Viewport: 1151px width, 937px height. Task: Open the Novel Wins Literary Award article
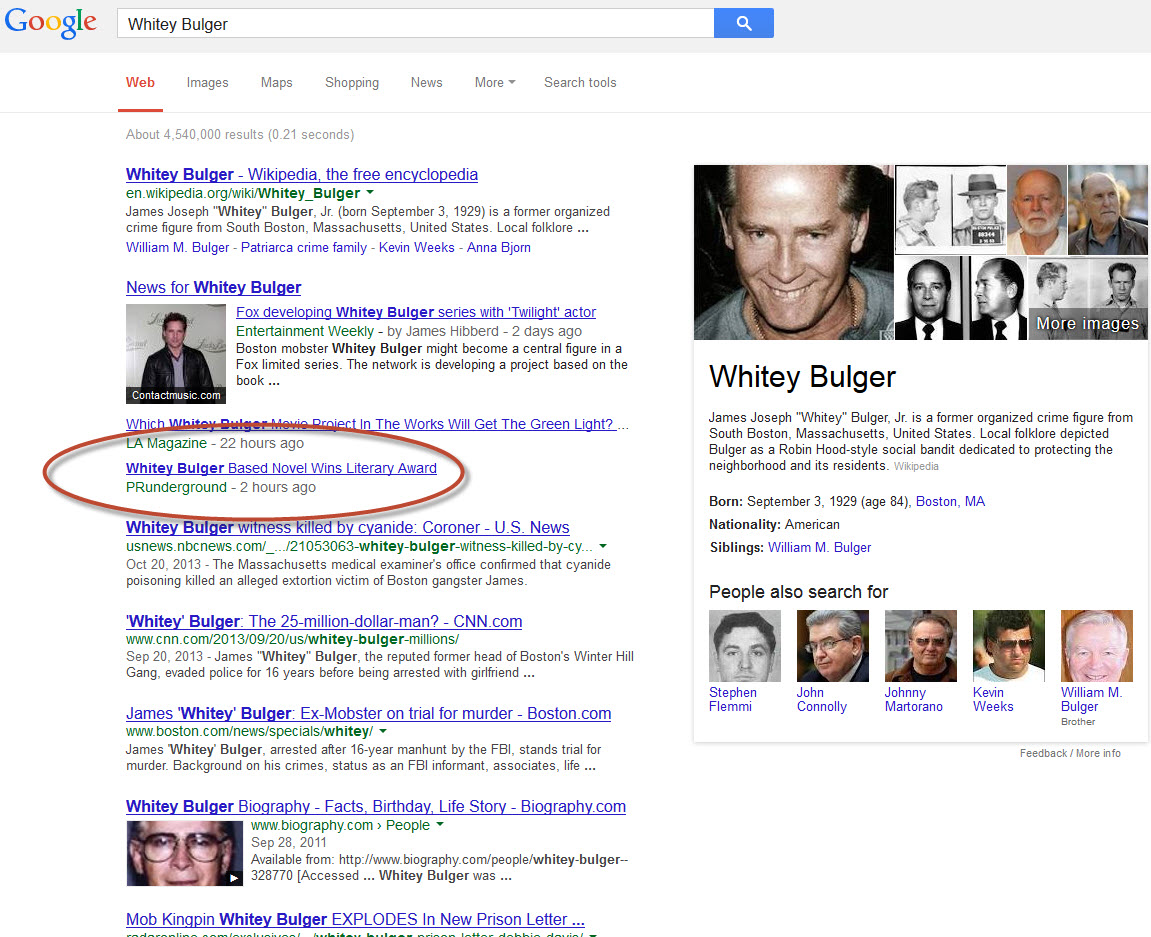(281, 468)
